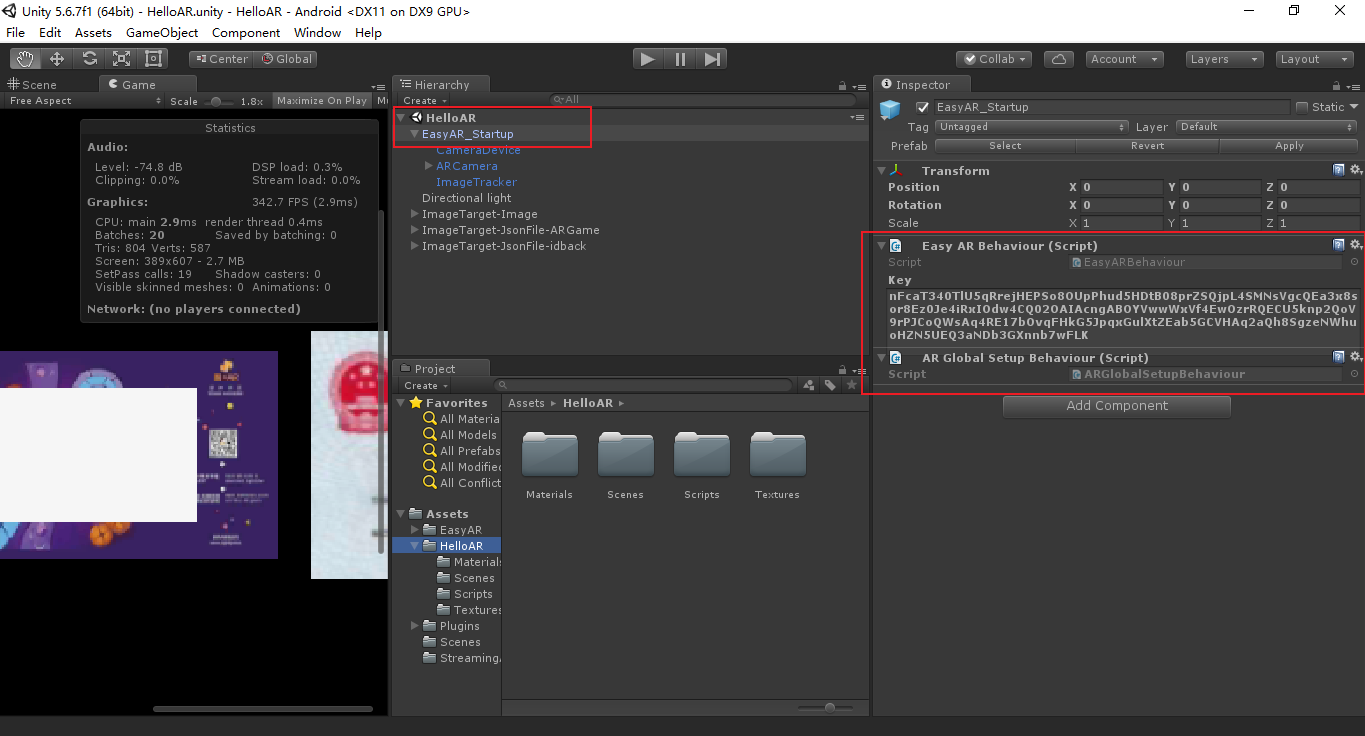This screenshot has height=736, width=1365.
Task: Select Directional light in Hierarchy
Action: (467, 198)
